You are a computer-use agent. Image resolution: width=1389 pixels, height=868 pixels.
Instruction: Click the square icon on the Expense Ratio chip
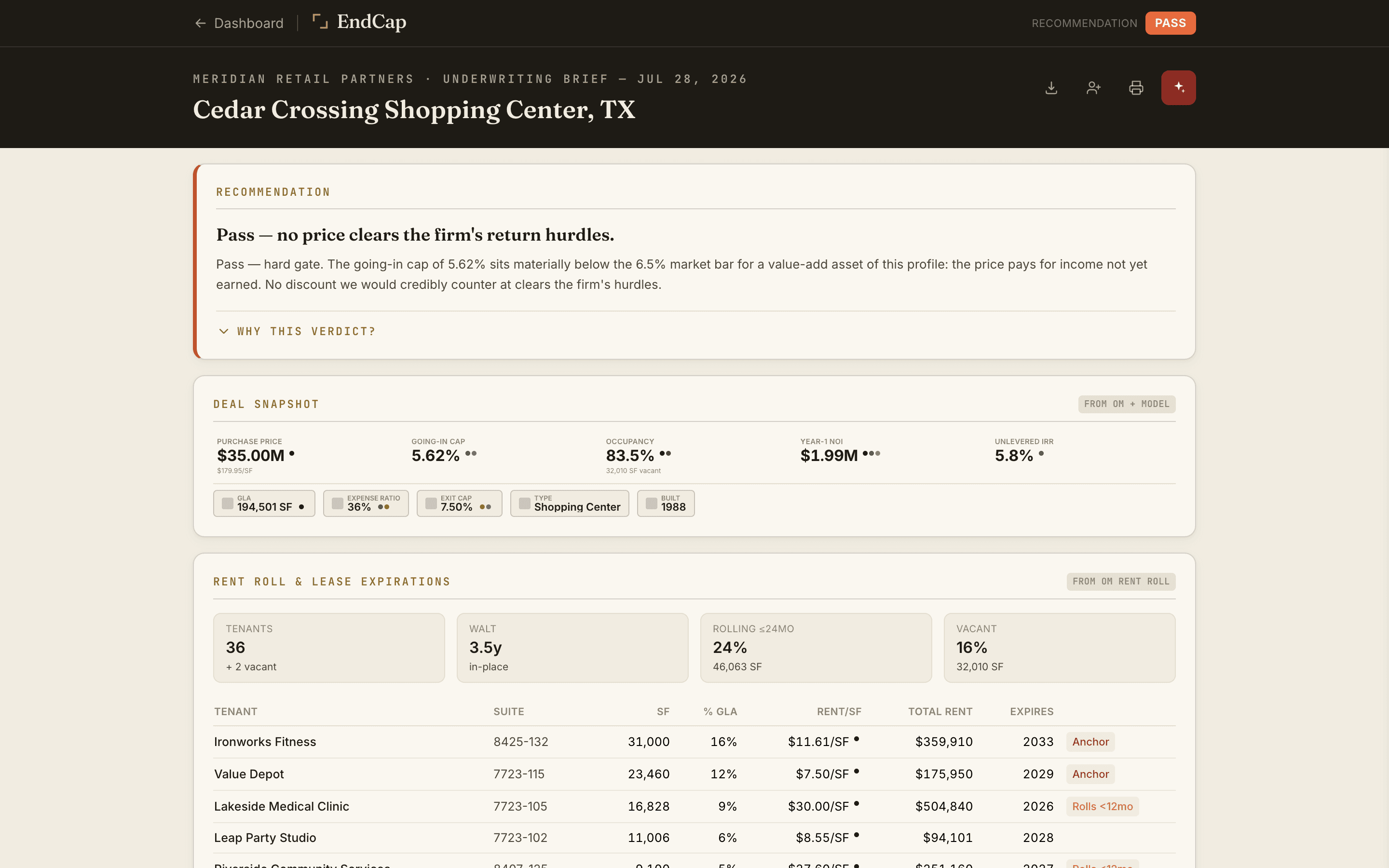[338, 503]
